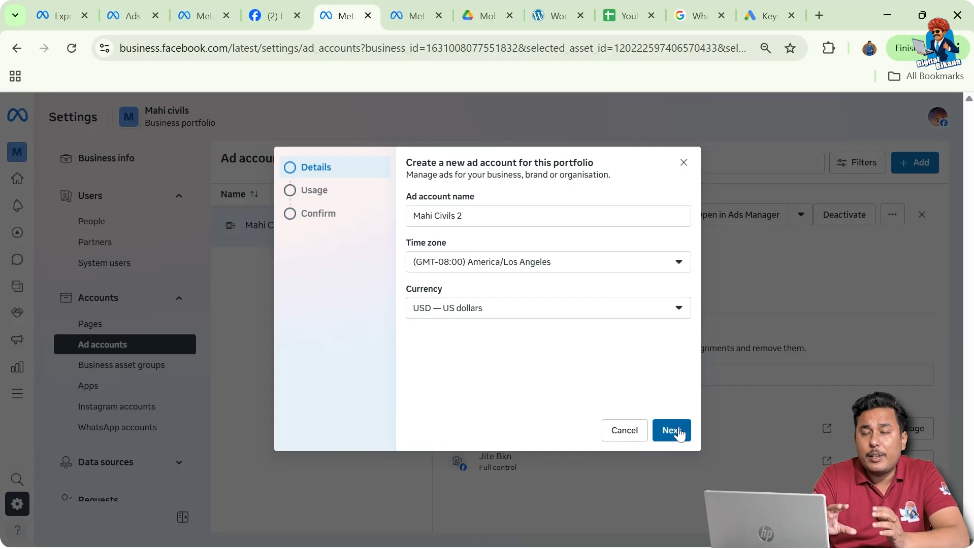Reload the browser page

tap(71, 48)
